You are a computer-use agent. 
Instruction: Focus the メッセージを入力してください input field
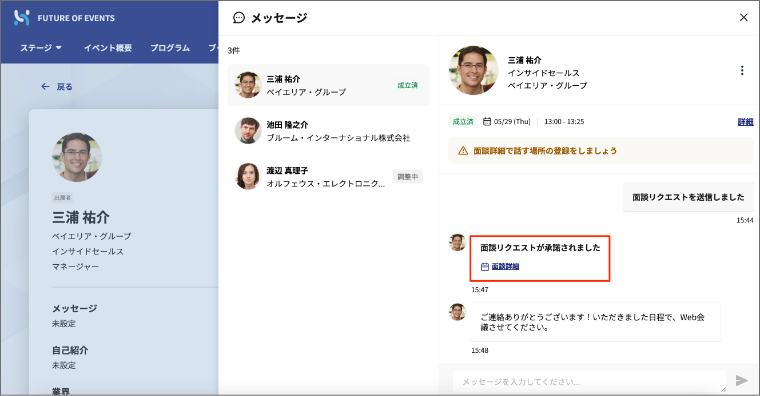click(589, 381)
